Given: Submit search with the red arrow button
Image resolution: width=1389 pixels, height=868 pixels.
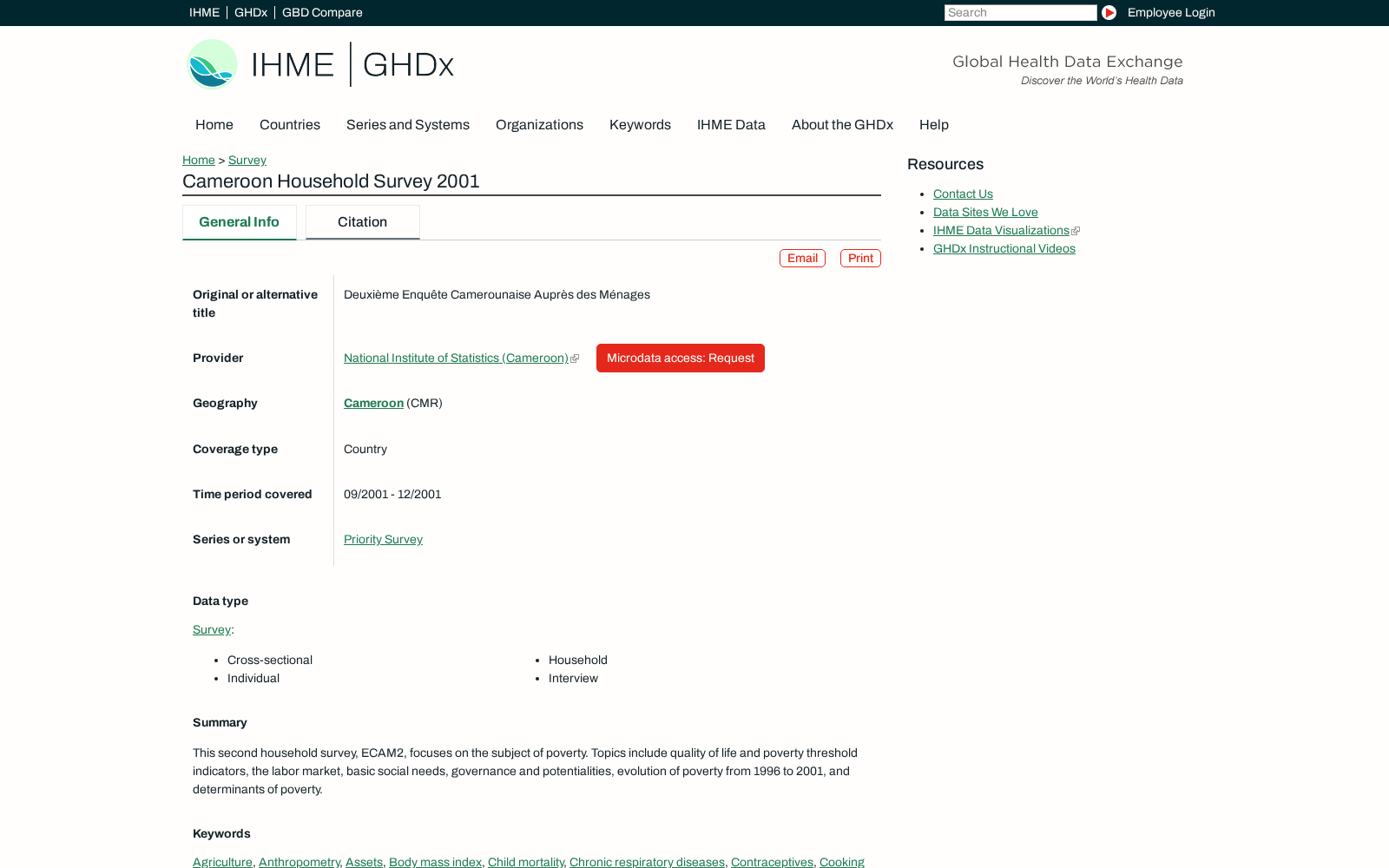Looking at the screenshot, I should [x=1109, y=12].
